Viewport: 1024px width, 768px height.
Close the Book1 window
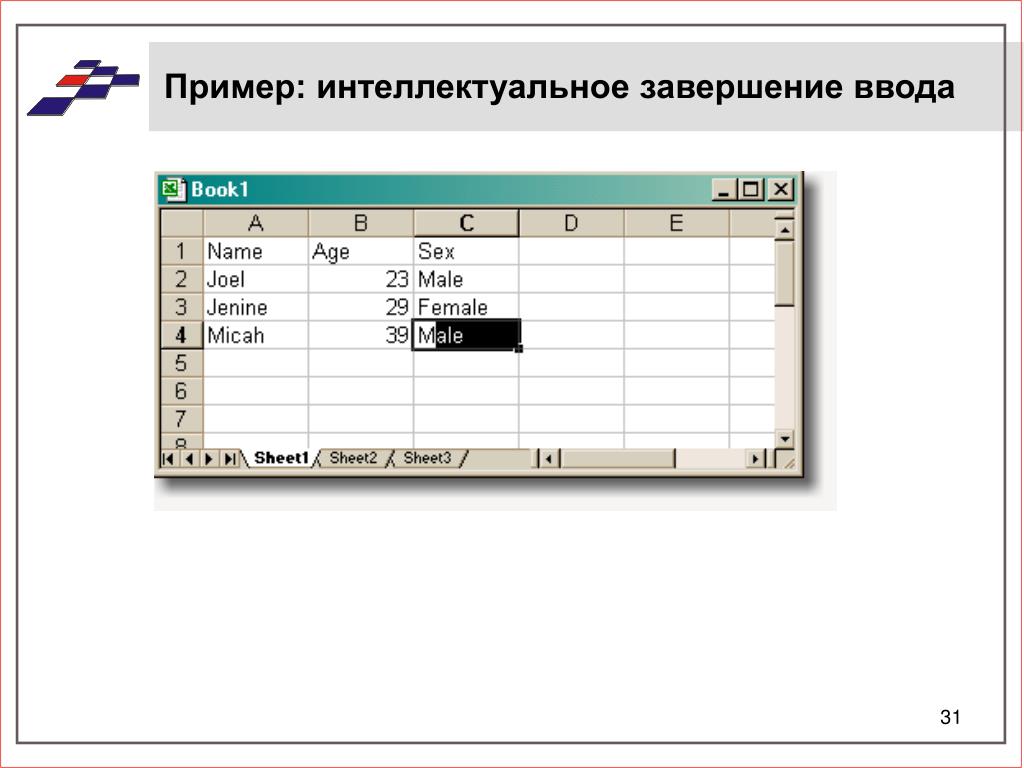tap(780, 190)
